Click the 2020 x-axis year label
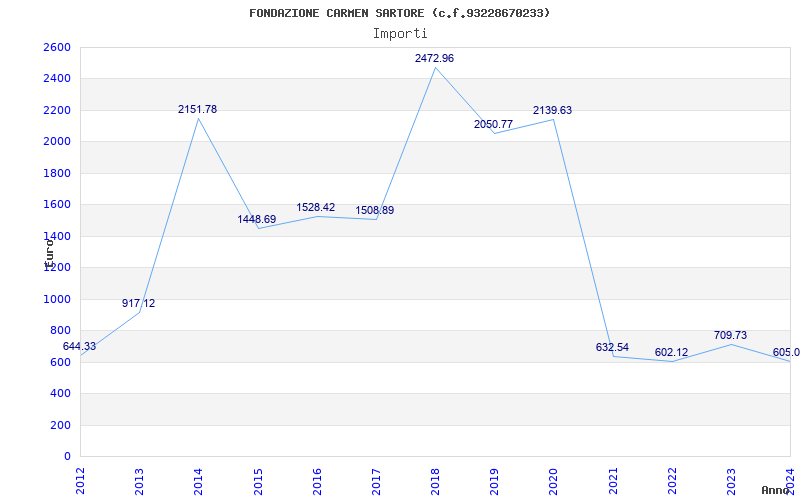Viewport: 800px width, 500px height. pos(554,480)
